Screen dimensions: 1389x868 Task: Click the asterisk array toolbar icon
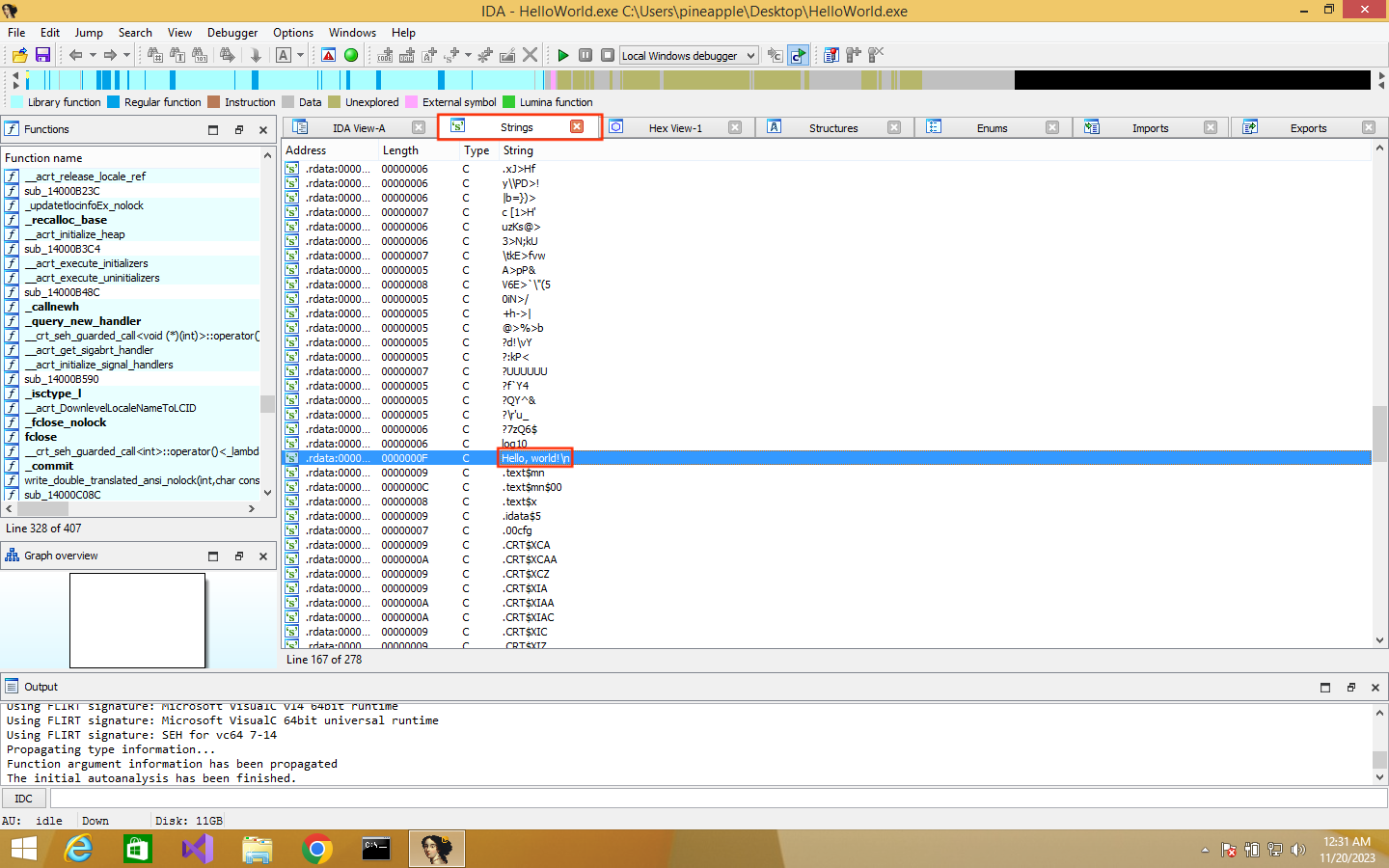[x=485, y=55]
